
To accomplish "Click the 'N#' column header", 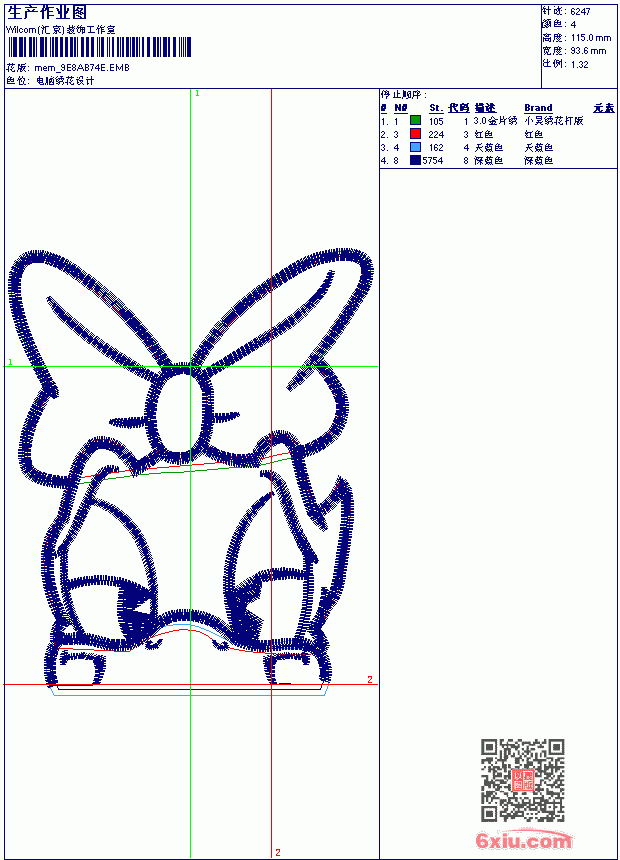I will 401,108.
